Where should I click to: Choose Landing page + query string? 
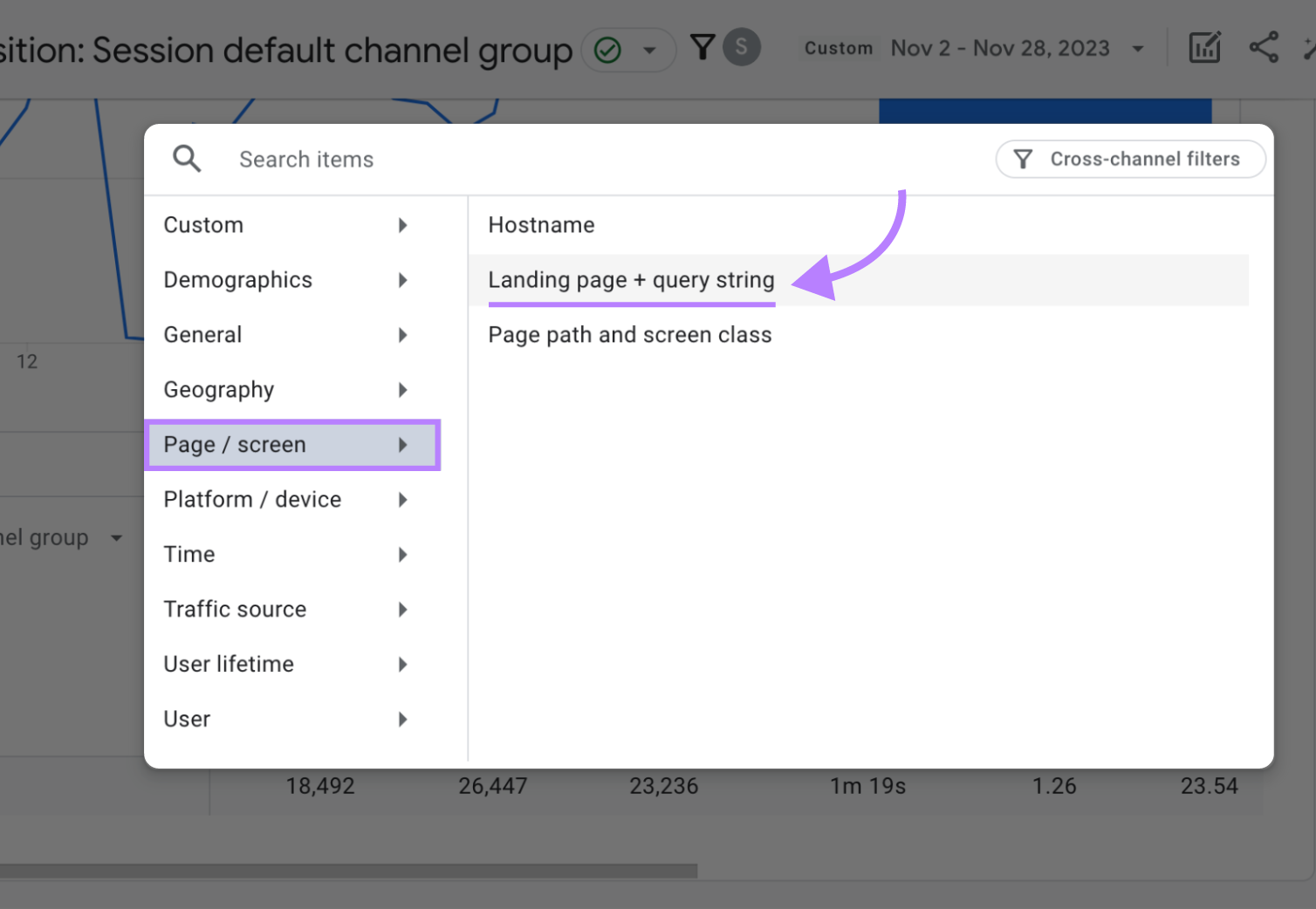click(631, 280)
